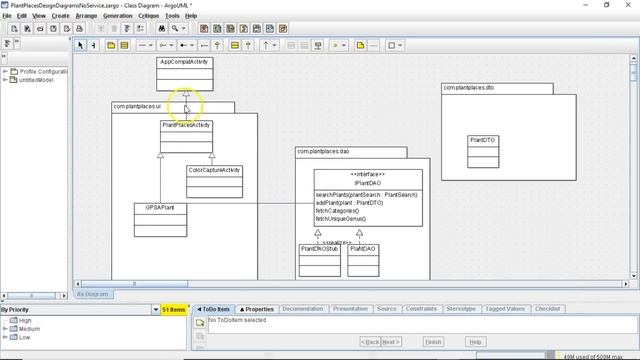Open the drawing shapes dropdown arrow
The height and width of the screenshot is (360, 640).
400,45
